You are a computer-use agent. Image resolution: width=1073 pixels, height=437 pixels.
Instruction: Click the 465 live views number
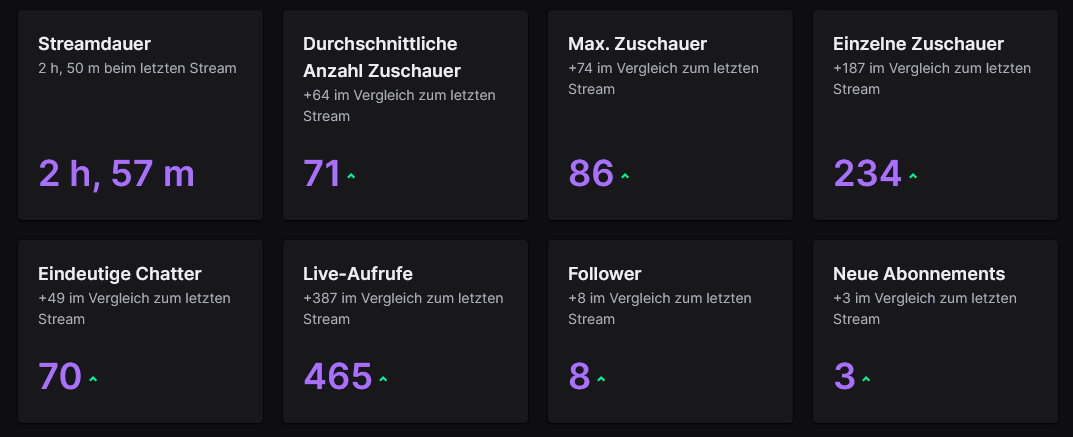coord(338,377)
